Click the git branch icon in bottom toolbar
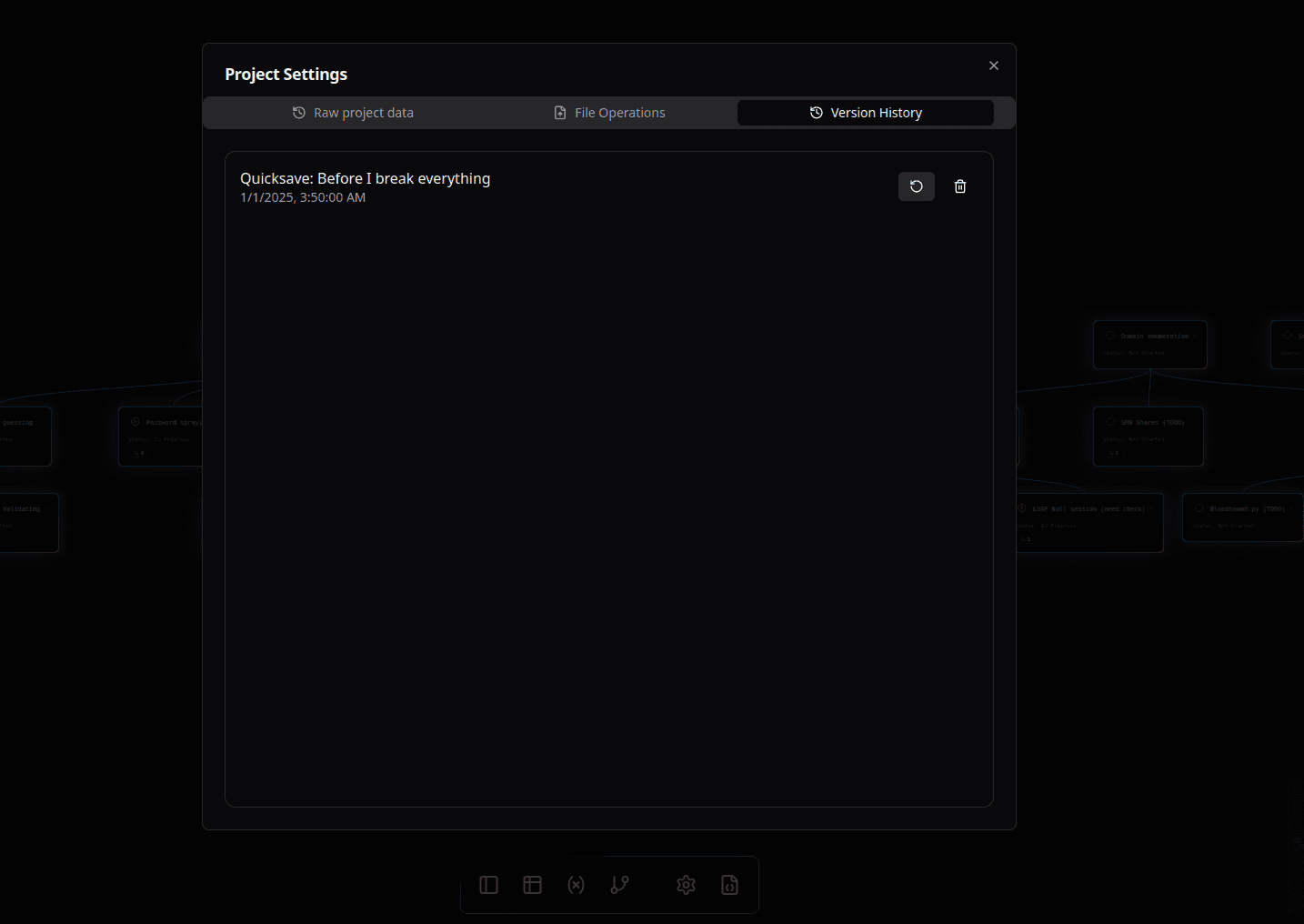The width and height of the screenshot is (1304, 924). [x=619, y=885]
